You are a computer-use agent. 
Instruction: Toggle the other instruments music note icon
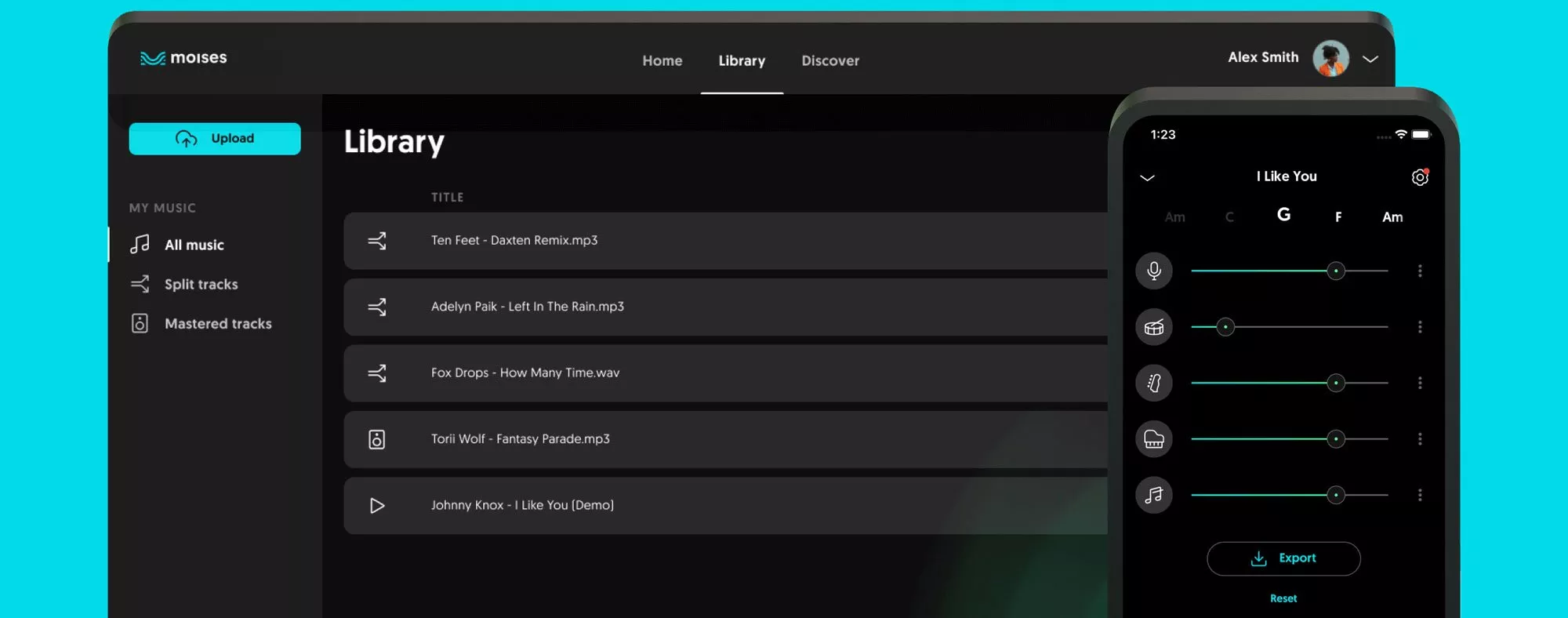pyautogui.click(x=1154, y=495)
